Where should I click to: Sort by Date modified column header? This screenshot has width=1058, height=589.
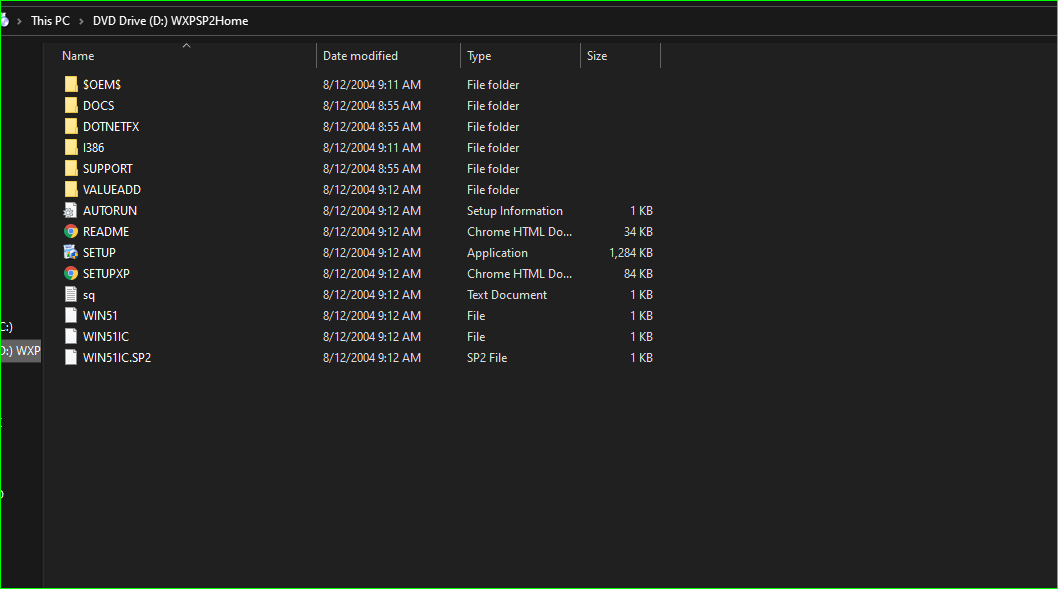(x=360, y=56)
